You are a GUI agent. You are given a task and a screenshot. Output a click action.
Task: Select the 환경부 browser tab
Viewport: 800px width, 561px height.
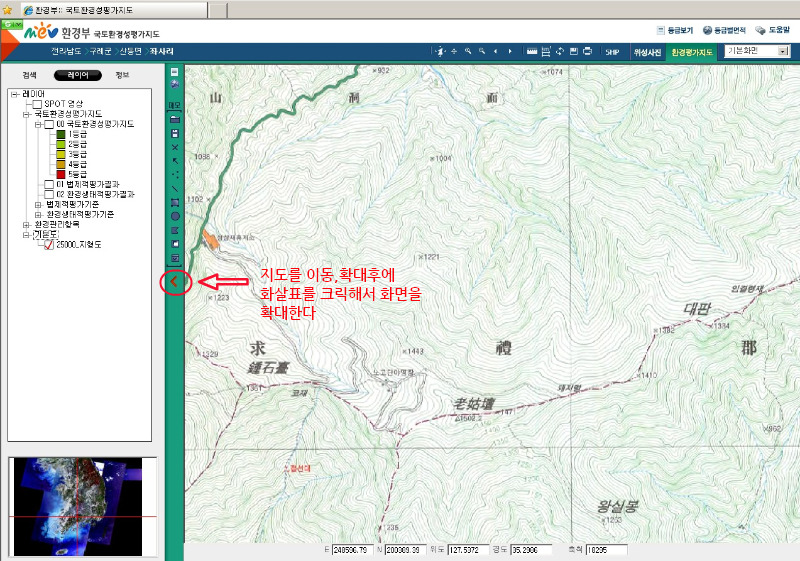pos(114,10)
